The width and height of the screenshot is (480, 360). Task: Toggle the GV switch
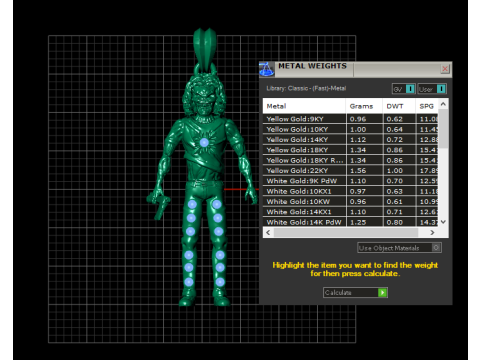[x=403, y=89]
